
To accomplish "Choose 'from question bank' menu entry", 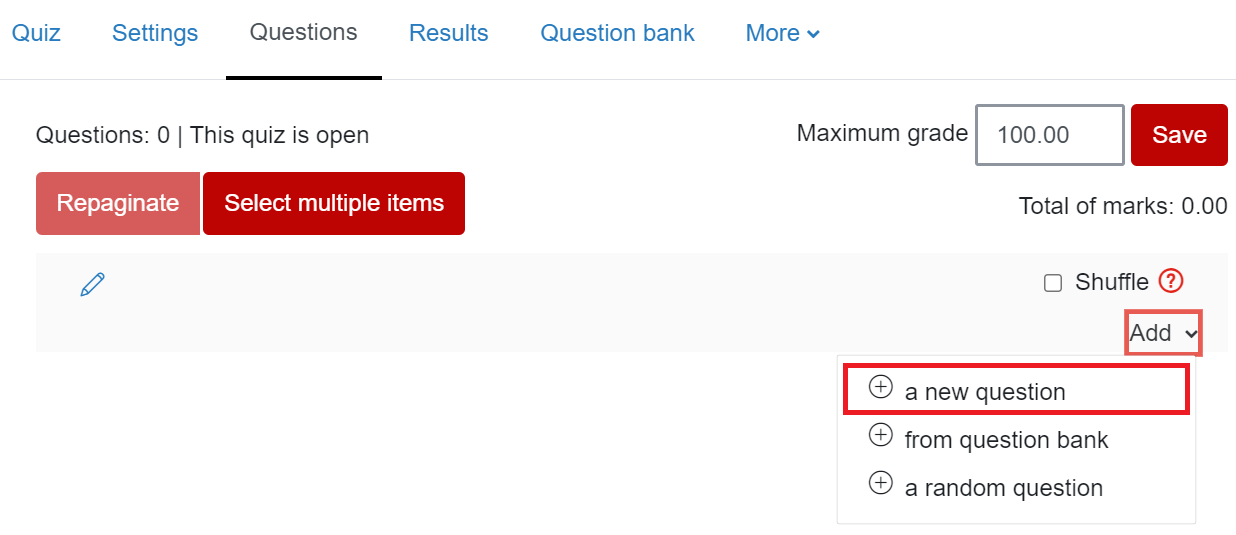I will click(x=1006, y=440).
